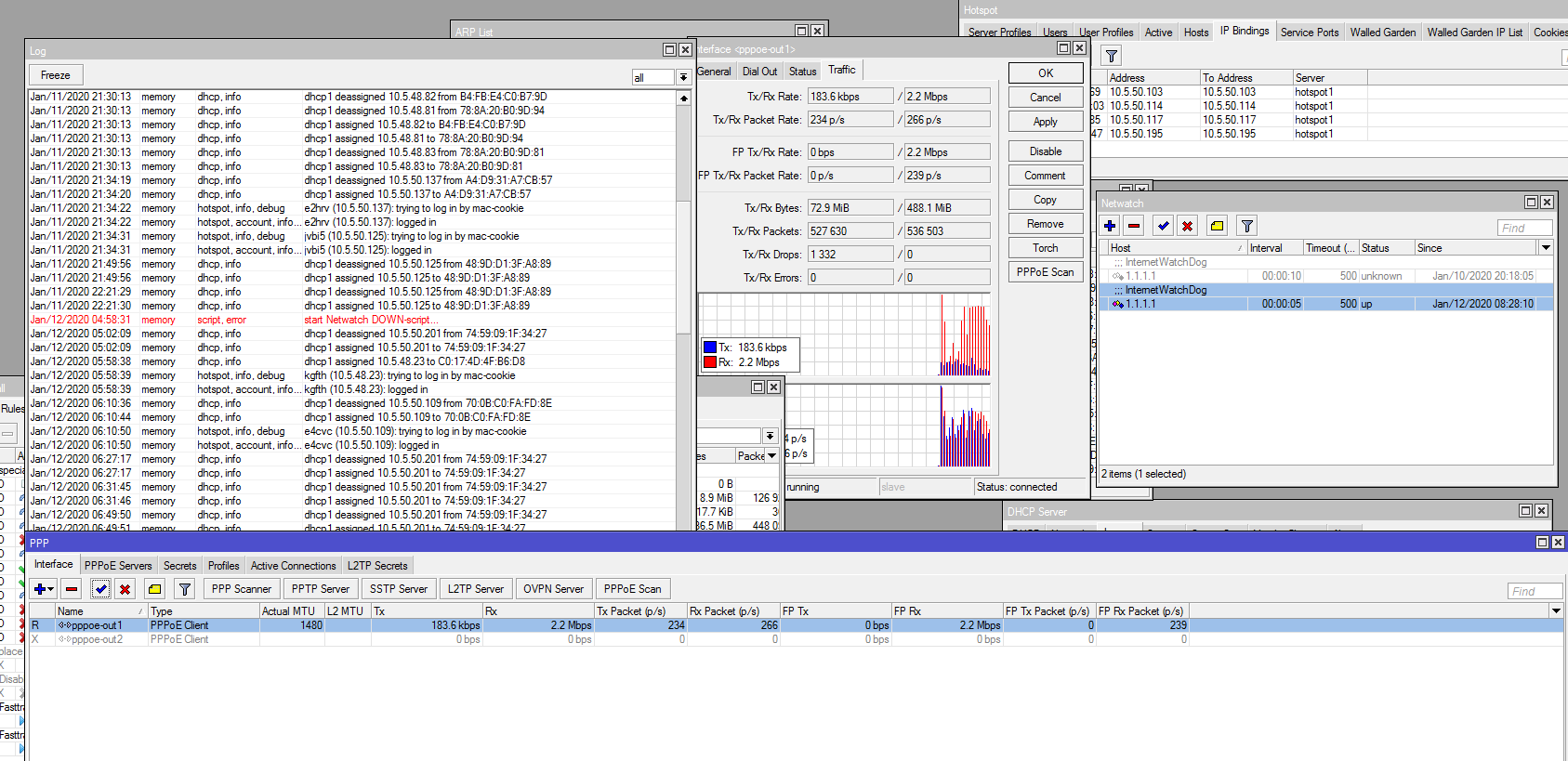1568x761 pixels.
Task: Open the 'all' topic dropdown in Log window
Action: pyautogui.click(x=683, y=77)
